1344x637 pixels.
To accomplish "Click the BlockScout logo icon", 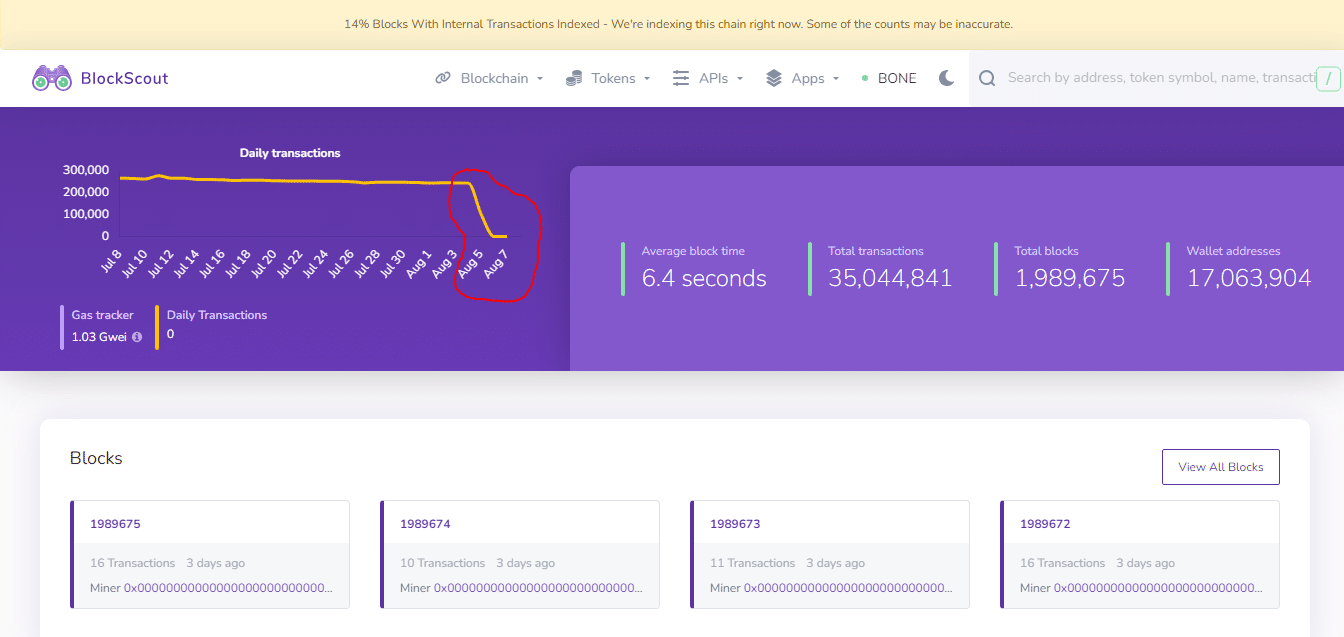I will pyautogui.click(x=52, y=78).
